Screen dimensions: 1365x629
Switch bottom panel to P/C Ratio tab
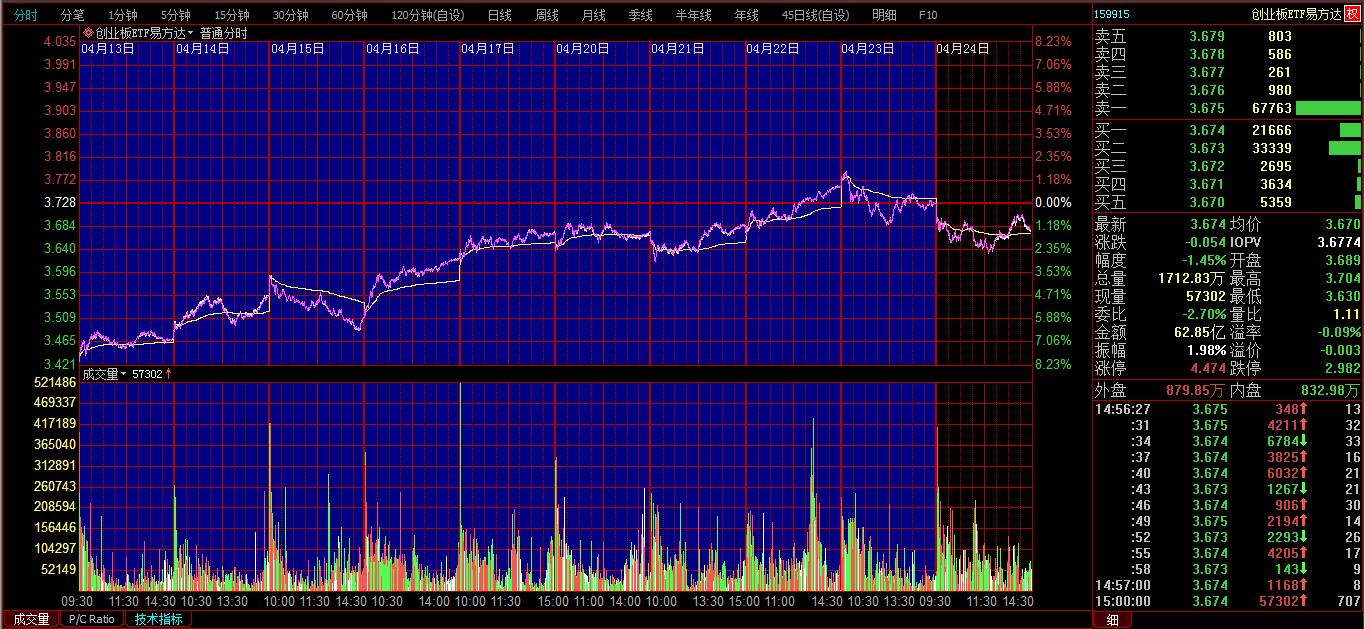92,619
